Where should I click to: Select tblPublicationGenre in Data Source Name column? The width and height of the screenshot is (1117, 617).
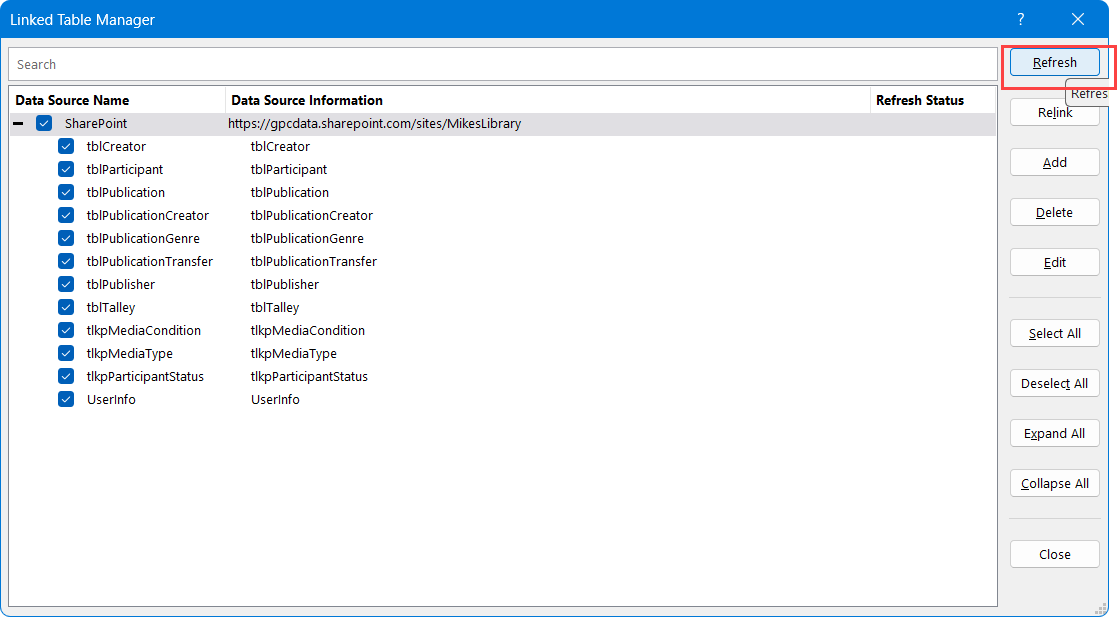[143, 238]
